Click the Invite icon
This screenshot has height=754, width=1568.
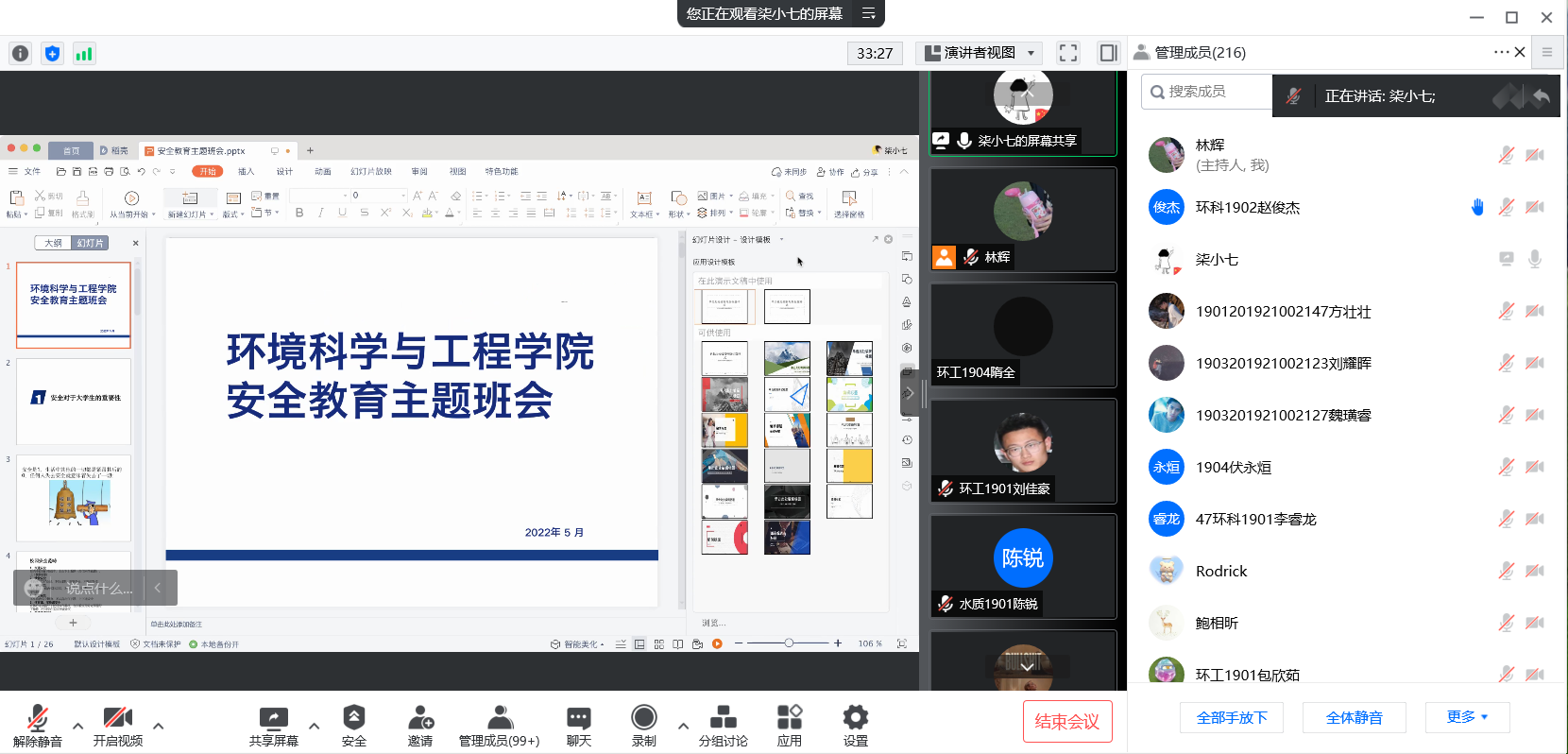(420, 719)
